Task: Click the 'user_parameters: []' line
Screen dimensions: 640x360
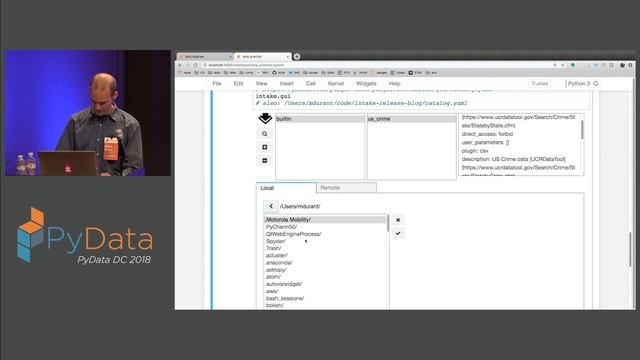Action: (x=485, y=142)
